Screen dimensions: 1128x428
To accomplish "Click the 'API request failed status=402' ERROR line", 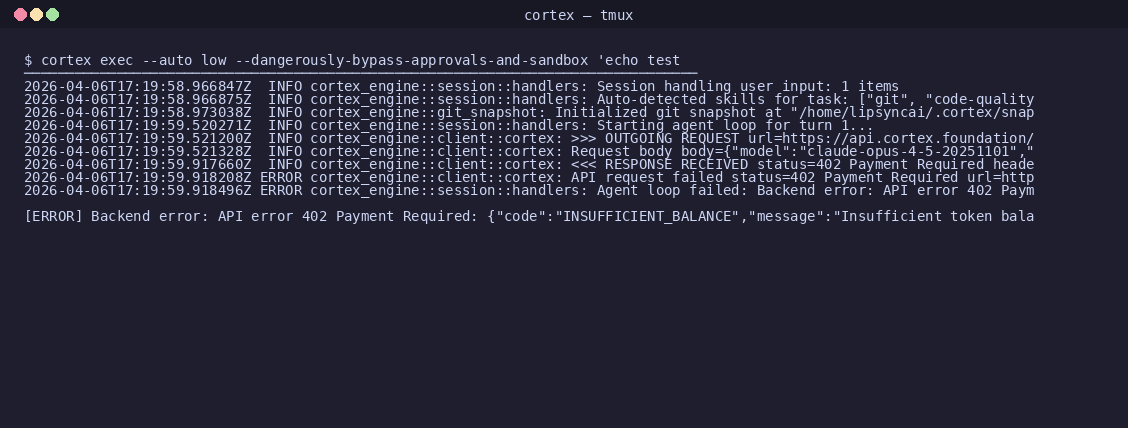I will [529, 177].
